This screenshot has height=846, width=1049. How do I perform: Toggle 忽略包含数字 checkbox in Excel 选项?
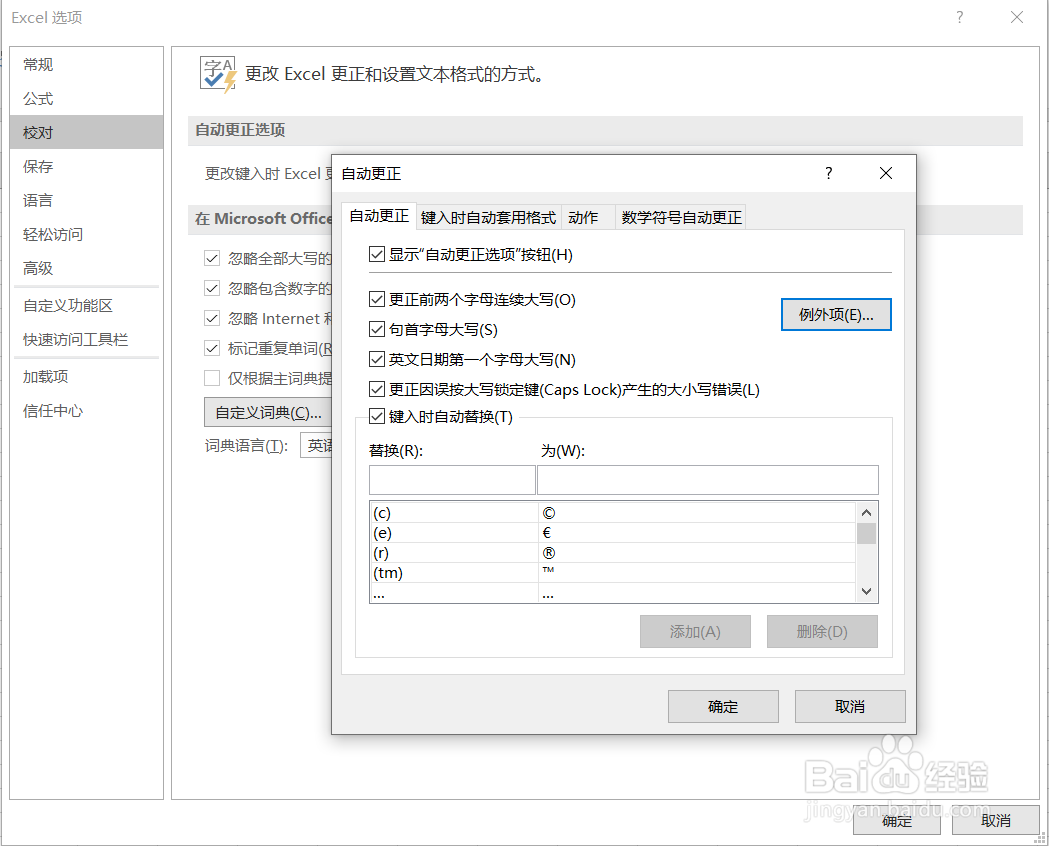point(212,288)
